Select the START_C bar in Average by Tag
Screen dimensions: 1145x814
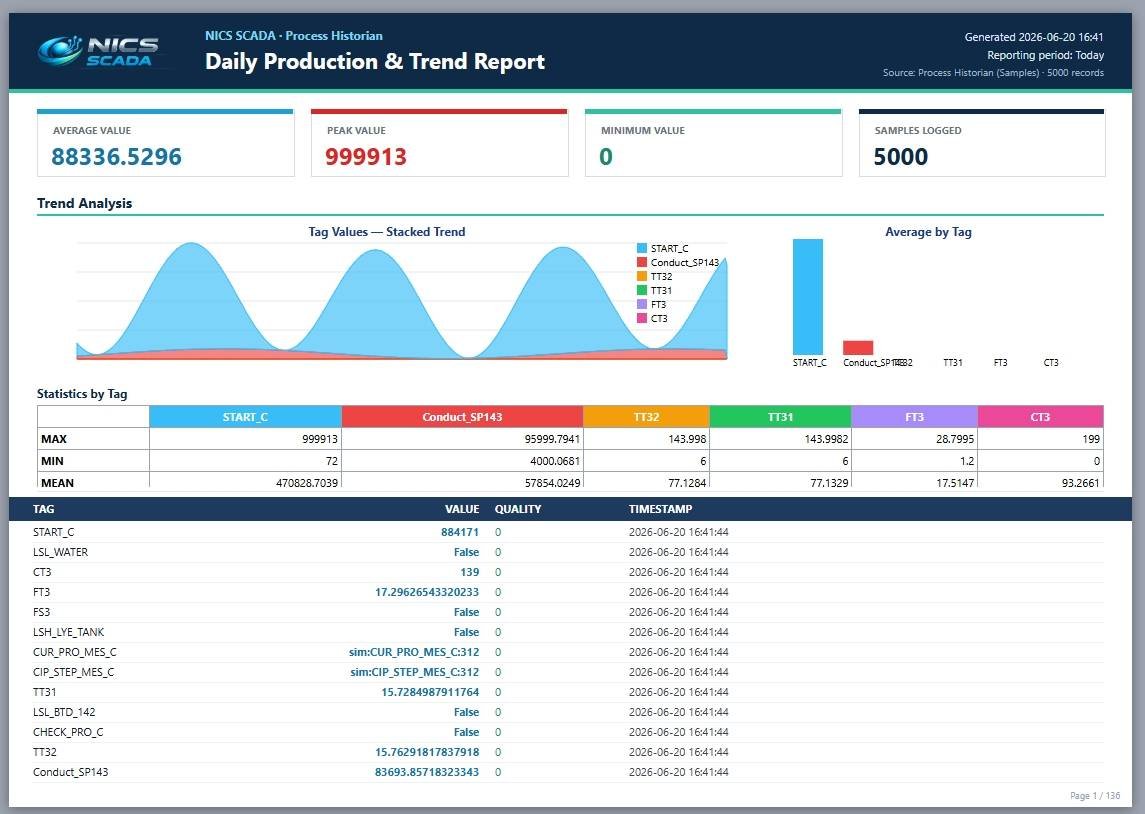coord(808,297)
